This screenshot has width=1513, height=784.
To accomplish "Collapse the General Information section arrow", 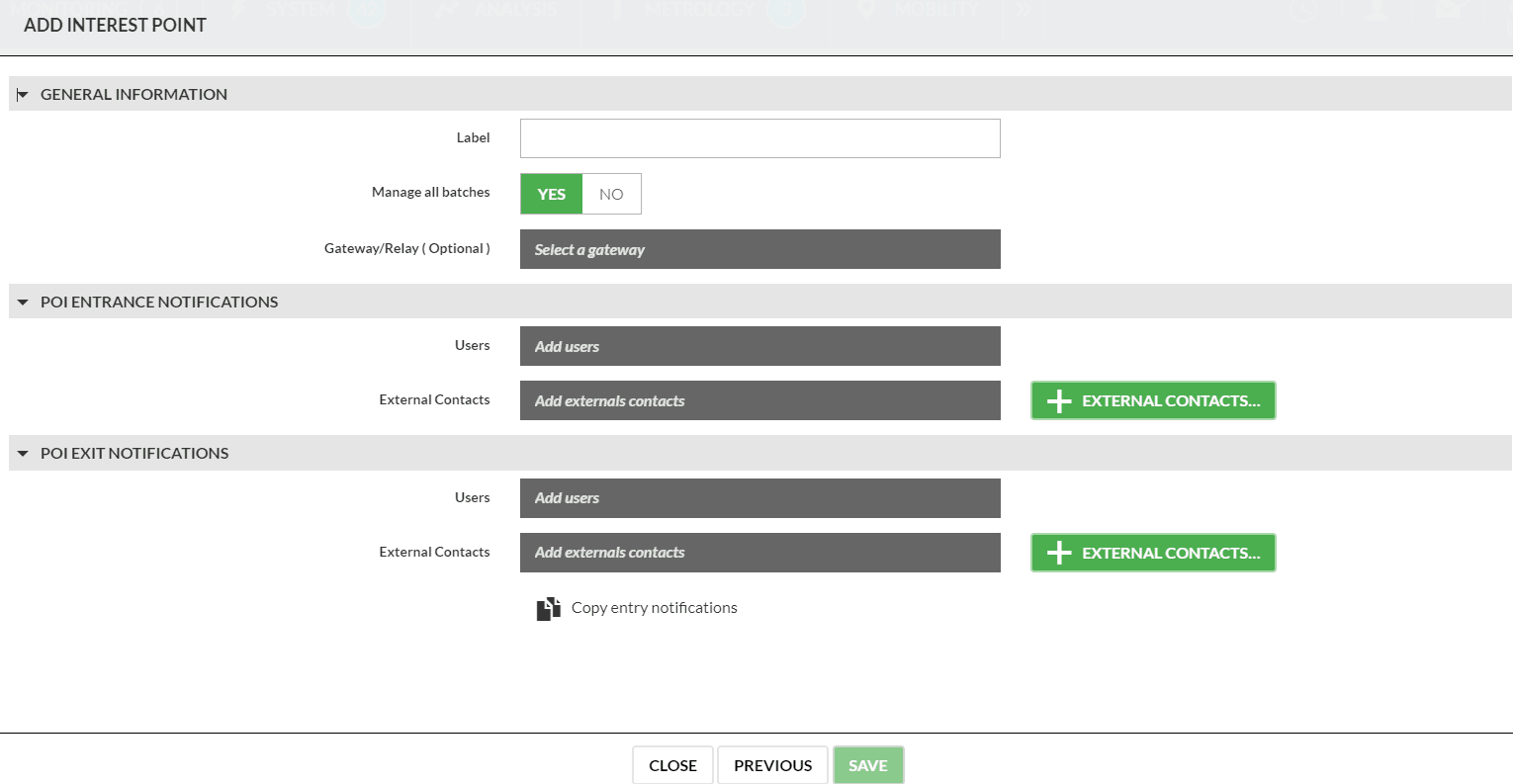I will [x=23, y=95].
